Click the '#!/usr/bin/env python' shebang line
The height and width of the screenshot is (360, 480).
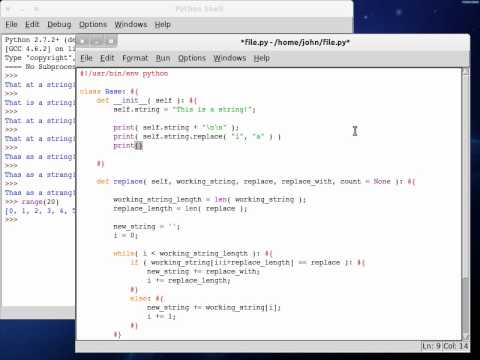124,73
